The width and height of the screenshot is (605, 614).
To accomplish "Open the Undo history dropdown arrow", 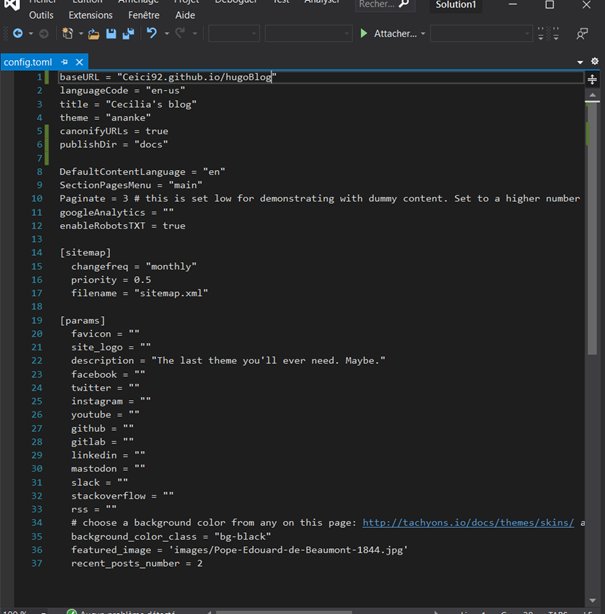I will (x=166, y=34).
